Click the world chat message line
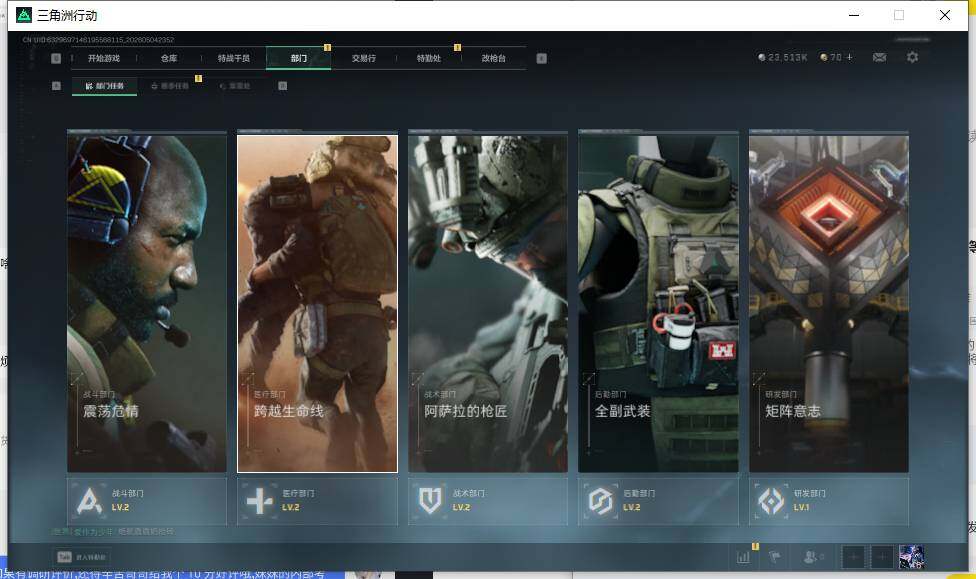 point(113,532)
